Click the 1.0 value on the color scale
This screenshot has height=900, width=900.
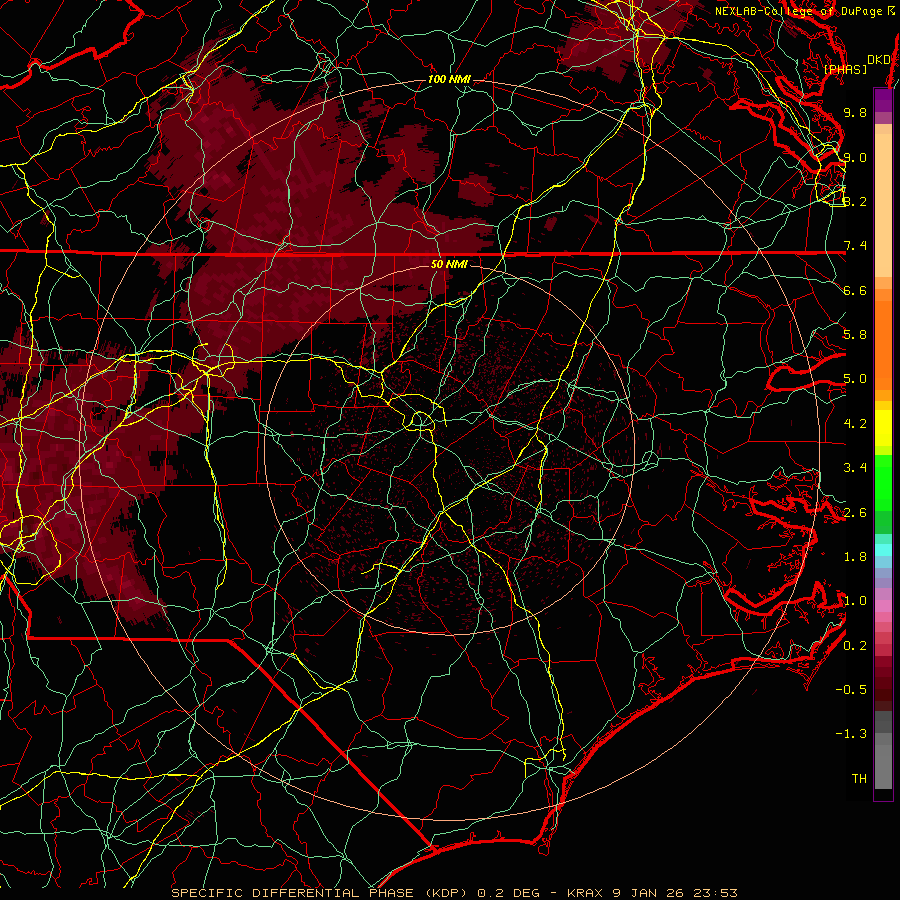[855, 601]
